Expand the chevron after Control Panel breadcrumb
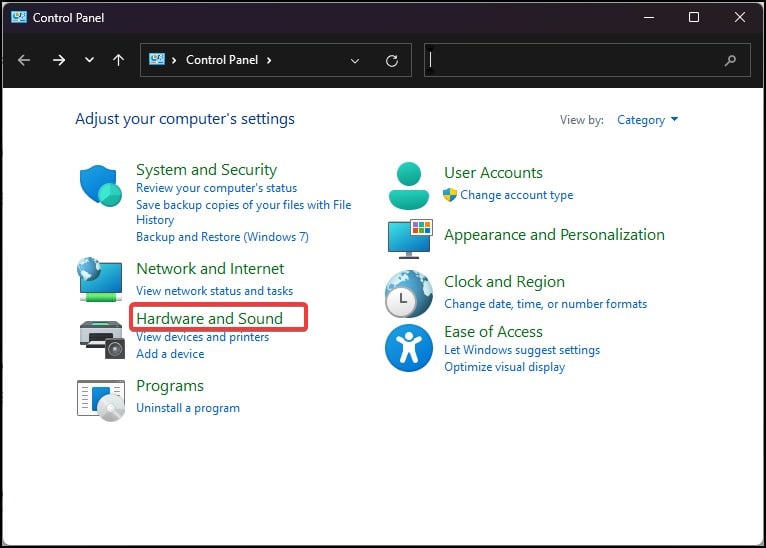The width and height of the screenshot is (766, 548). [269, 60]
